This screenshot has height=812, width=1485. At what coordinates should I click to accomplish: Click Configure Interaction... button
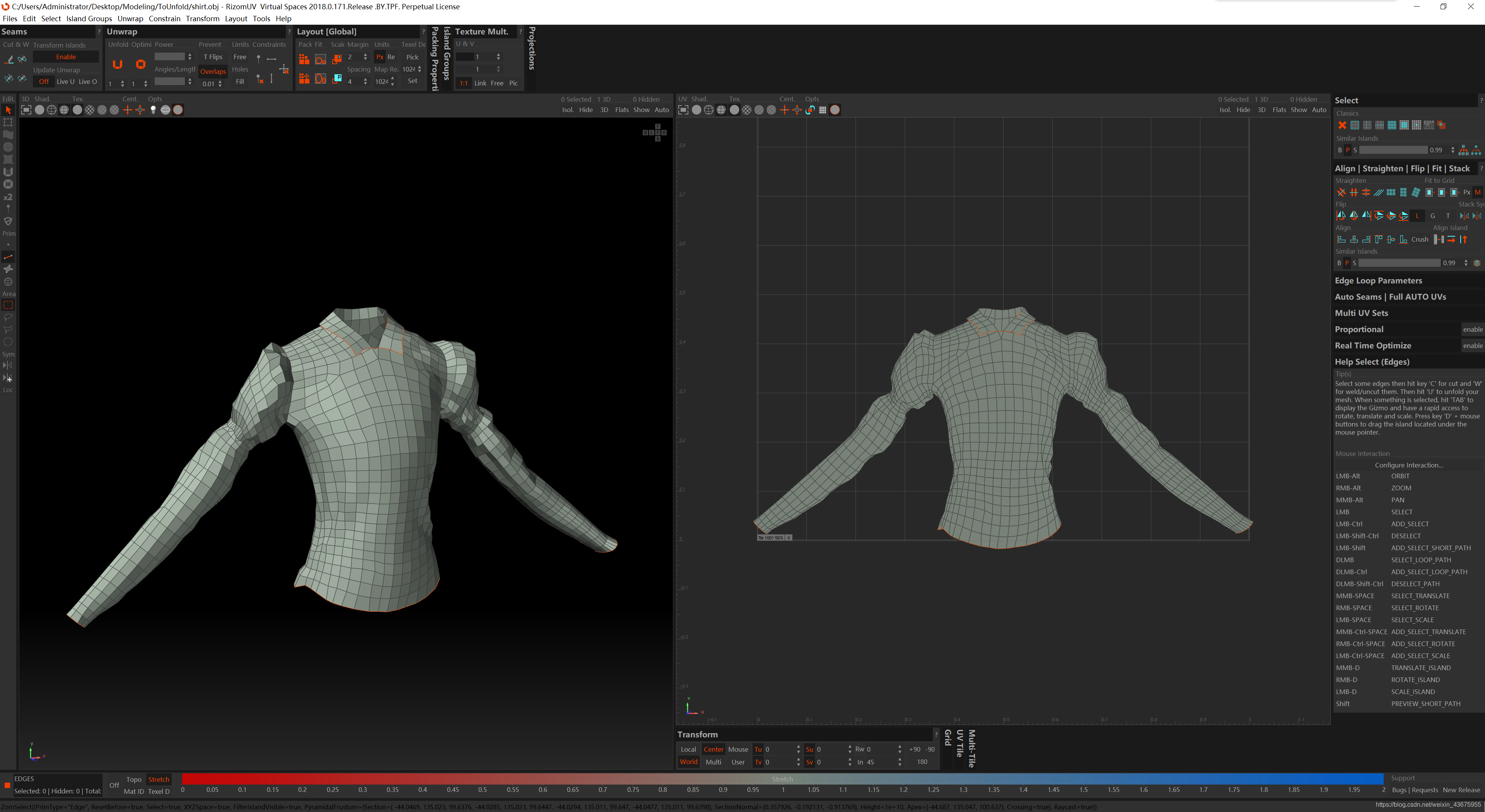click(1408, 464)
